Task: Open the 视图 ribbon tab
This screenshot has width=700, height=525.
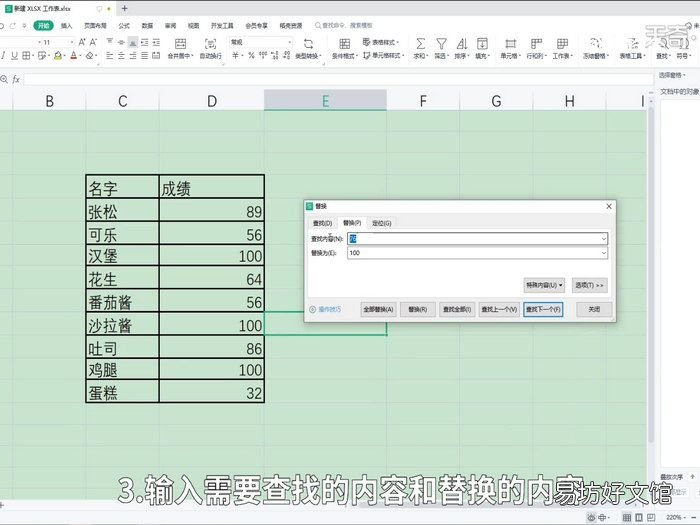Action: 193,25
